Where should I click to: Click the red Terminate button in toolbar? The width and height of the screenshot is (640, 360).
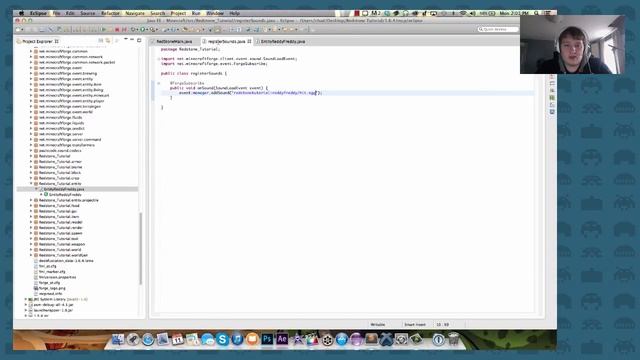click(117, 29)
